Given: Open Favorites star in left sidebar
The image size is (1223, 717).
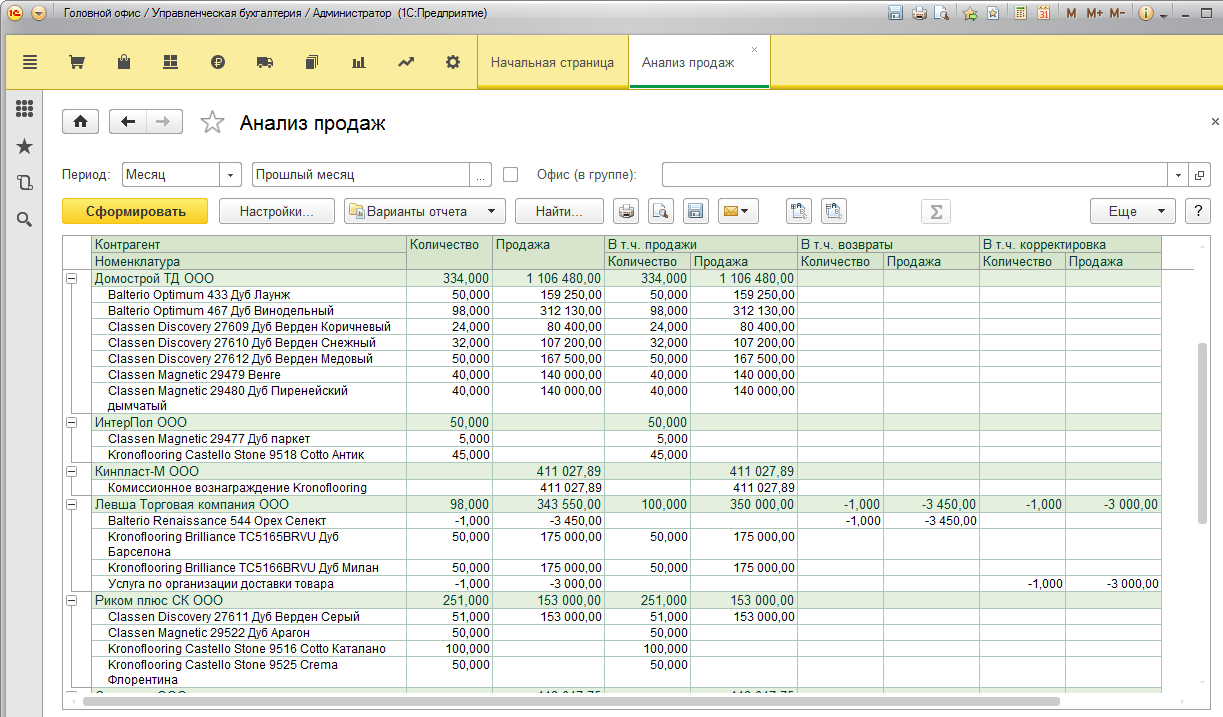Looking at the screenshot, I should click(25, 147).
